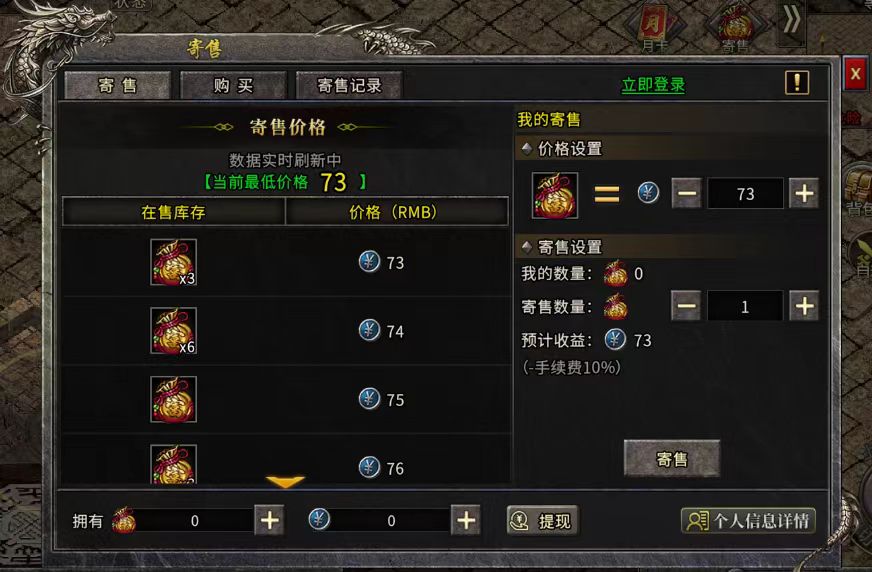
Task: Increase 寄售数量 with the plus button
Action: click(x=804, y=306)
